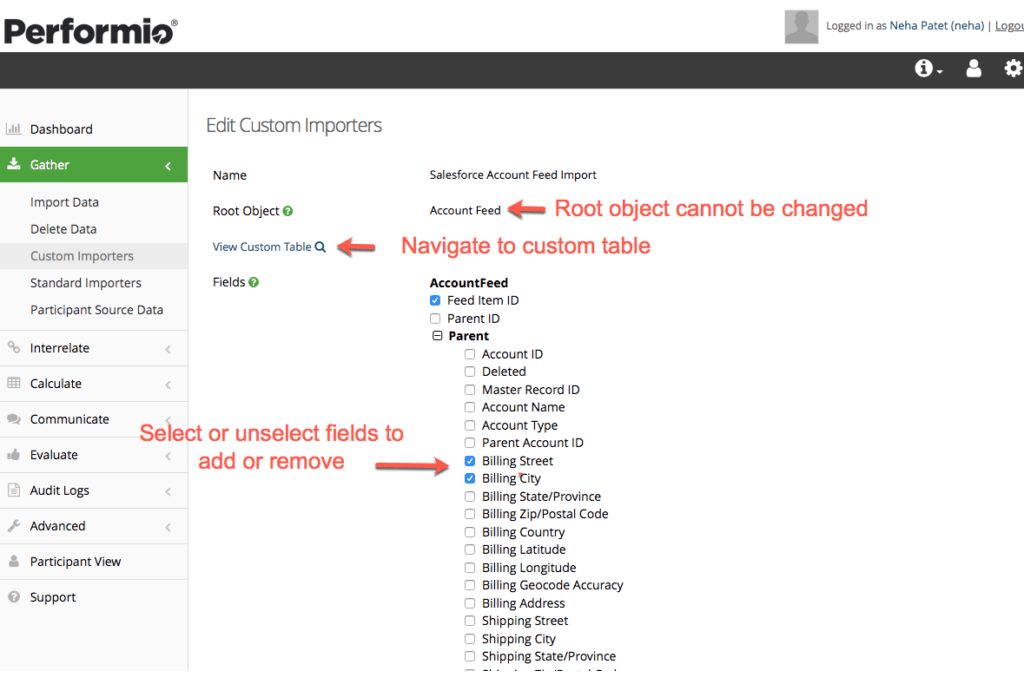
Task: Check the Billing Address checkbox
Action: (x=470, y=603)
